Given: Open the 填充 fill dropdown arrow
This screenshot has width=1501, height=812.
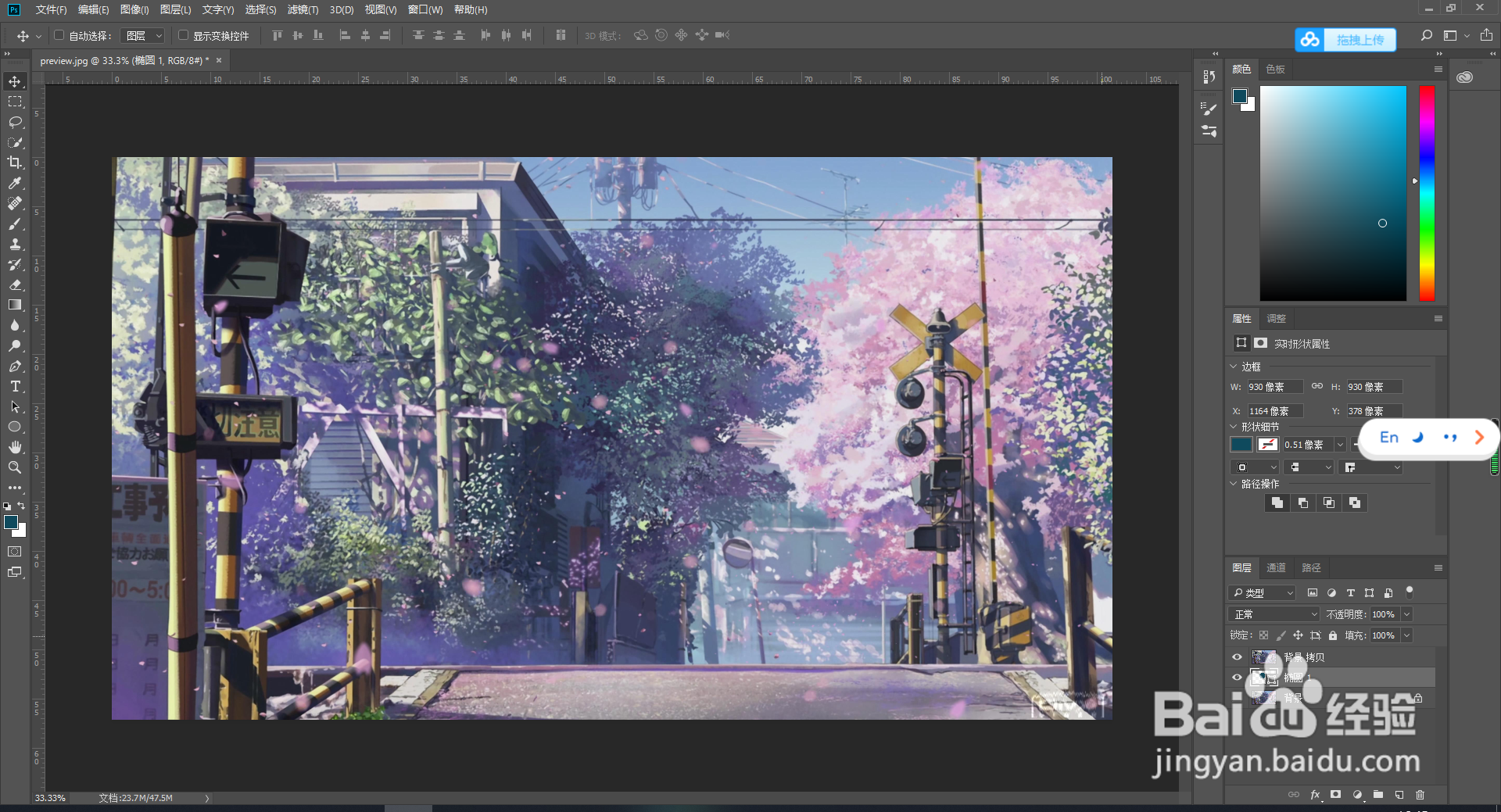Looking at the screenshot, I should pyautogui.click(x=1406, y=635).
